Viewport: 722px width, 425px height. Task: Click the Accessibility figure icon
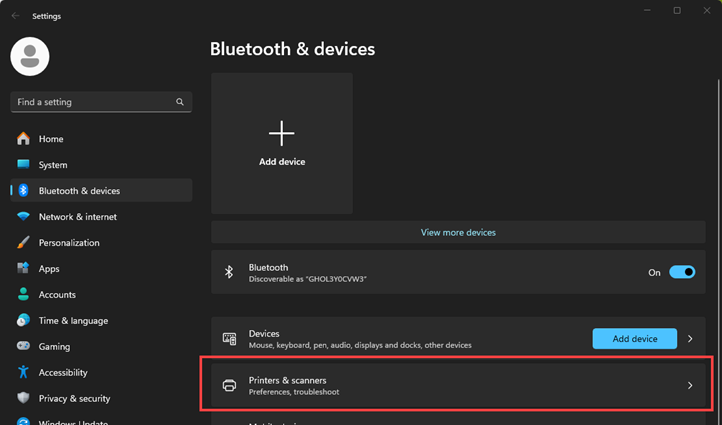pos(23,372)
